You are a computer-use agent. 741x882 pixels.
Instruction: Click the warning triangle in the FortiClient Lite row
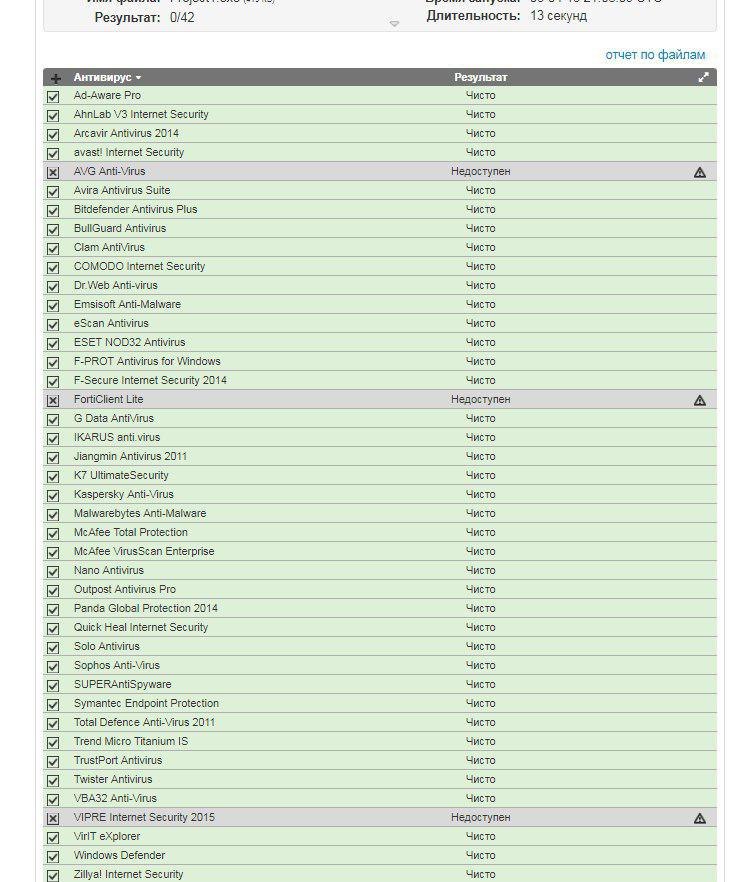(x=699, y=400)
